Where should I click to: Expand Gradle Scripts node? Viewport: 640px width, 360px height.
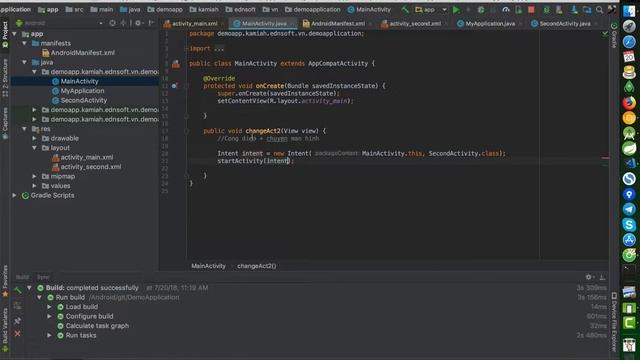(x=15, y=196)
